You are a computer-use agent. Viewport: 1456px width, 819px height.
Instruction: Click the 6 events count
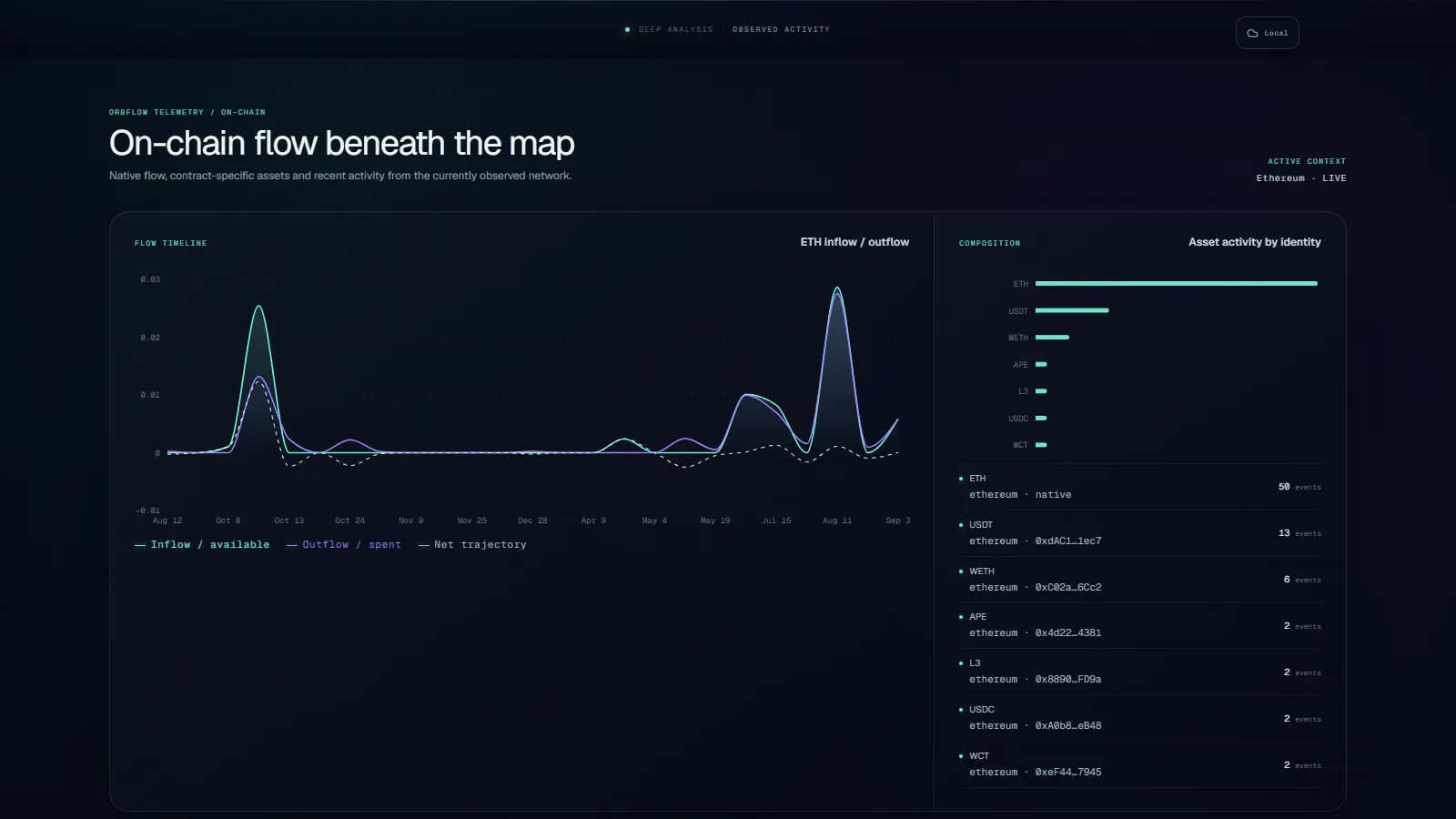click(1302, 580)
